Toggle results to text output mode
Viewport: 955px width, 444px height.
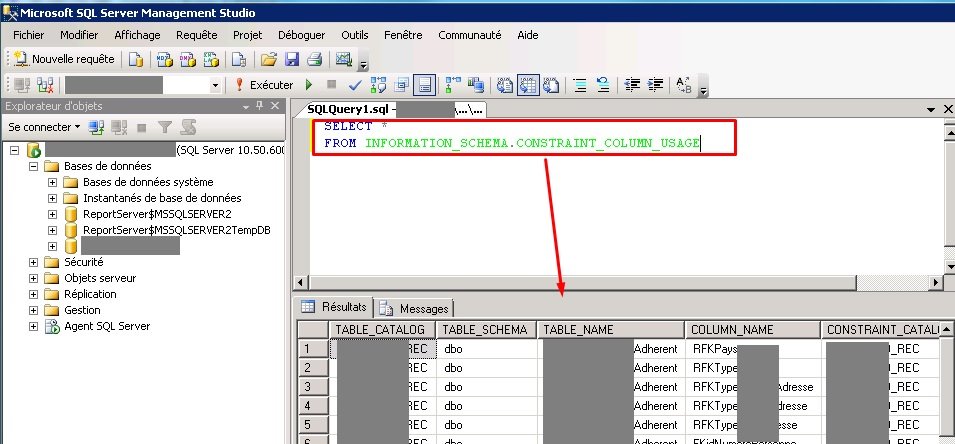[x=505, y=85]
